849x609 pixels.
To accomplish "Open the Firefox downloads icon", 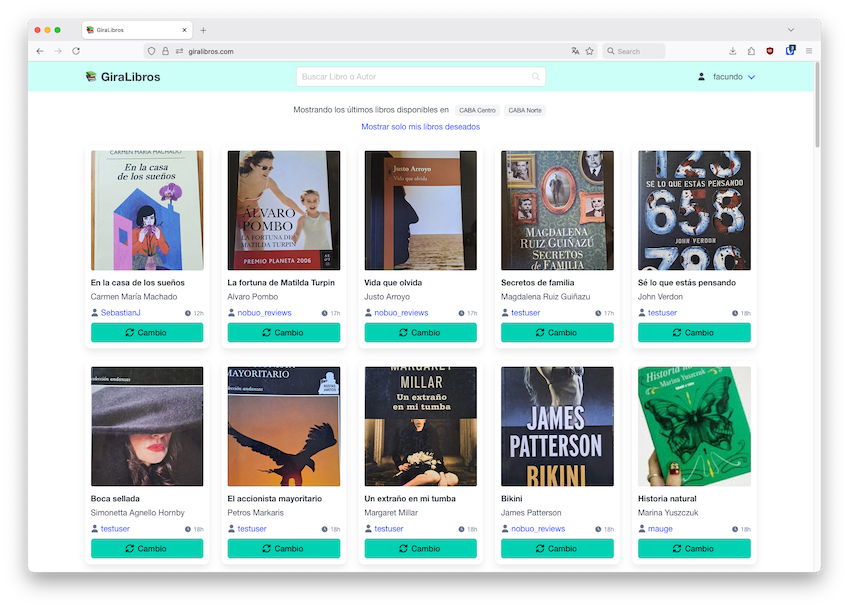I will pos(734,51).
